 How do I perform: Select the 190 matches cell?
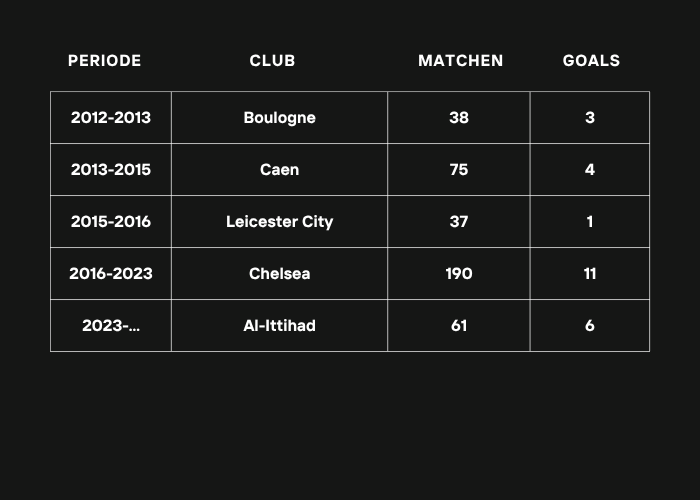[x=459, y=273]
